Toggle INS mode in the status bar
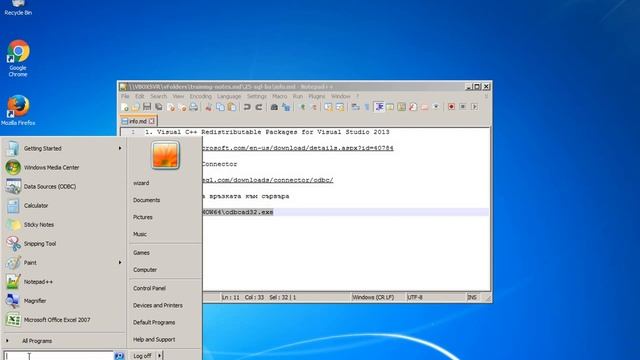640x360 pixels. (472, 297)
